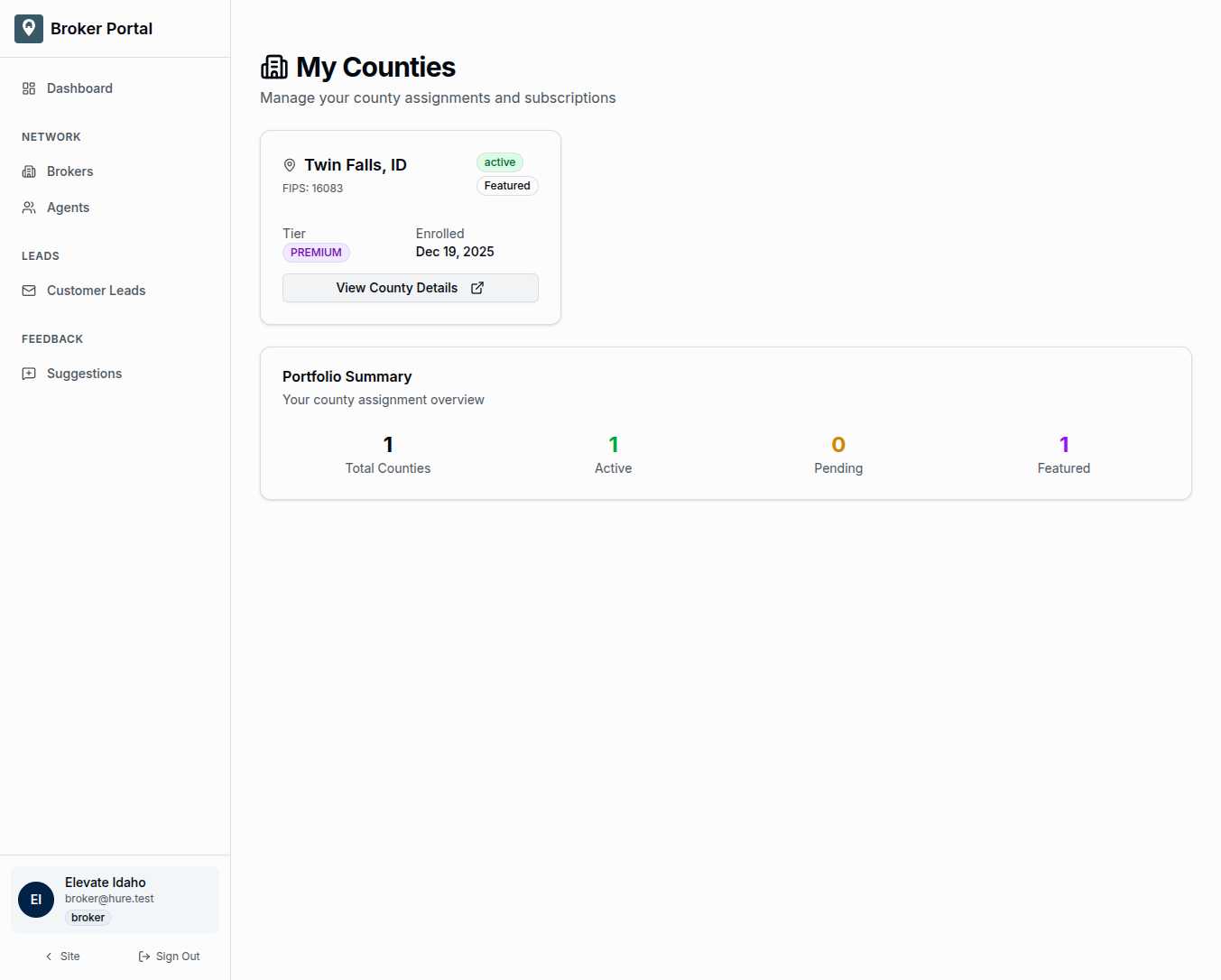
Task: Select Customer Leads under Leads section
Action: (x=96, y=290)
